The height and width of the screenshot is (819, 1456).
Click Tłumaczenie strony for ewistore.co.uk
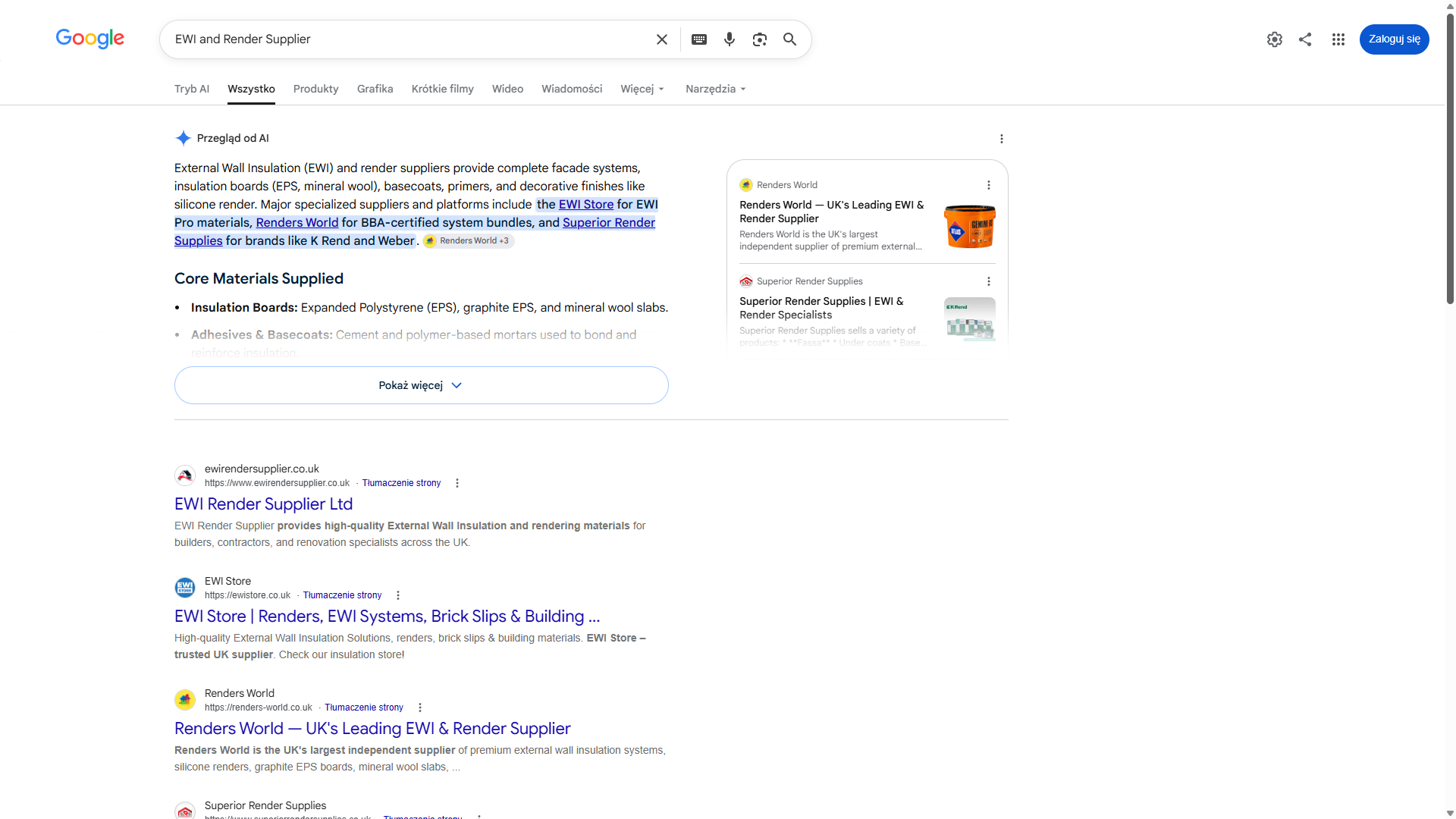click(x=342, y=595)
